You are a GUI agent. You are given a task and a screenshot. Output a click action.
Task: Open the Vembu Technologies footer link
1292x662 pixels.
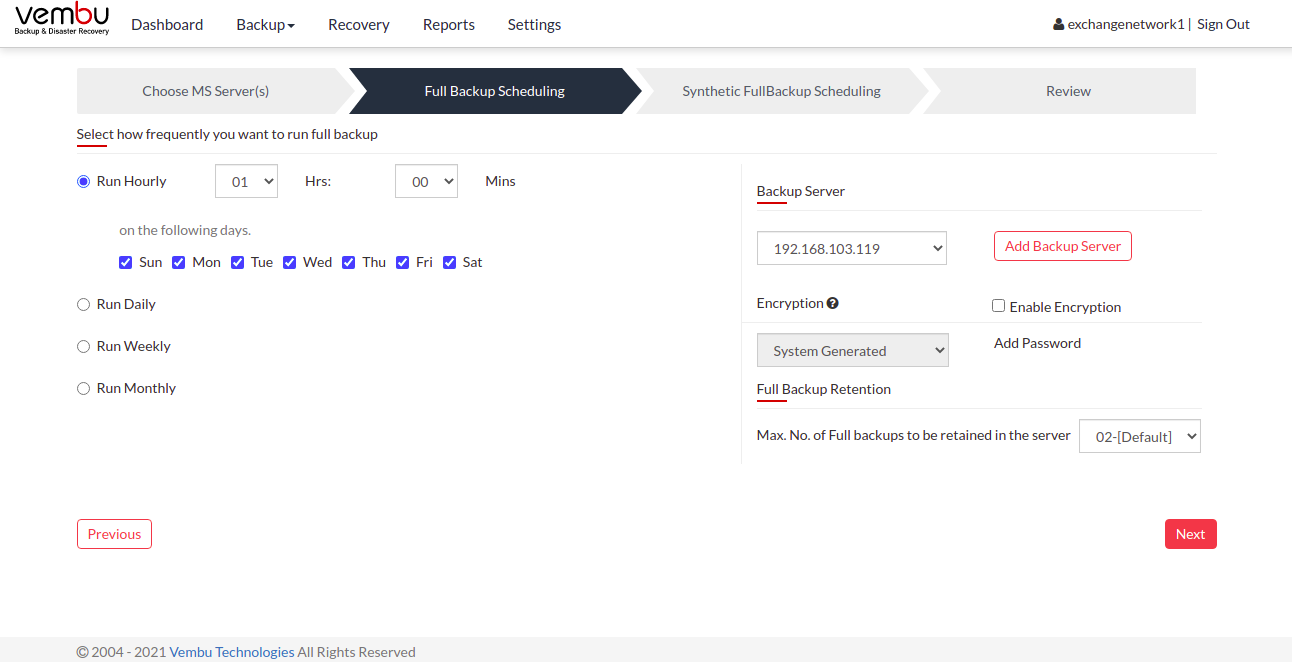pos(232,652)
